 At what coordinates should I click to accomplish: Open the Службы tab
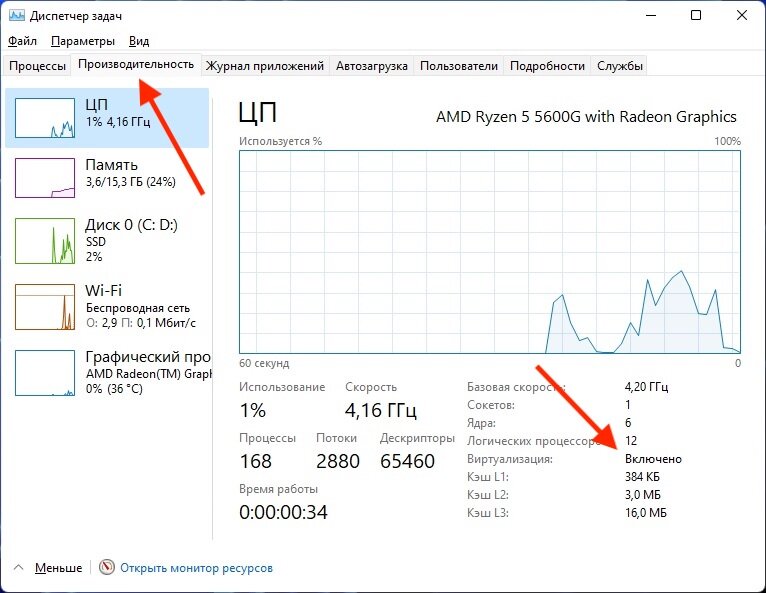[619, 66]
